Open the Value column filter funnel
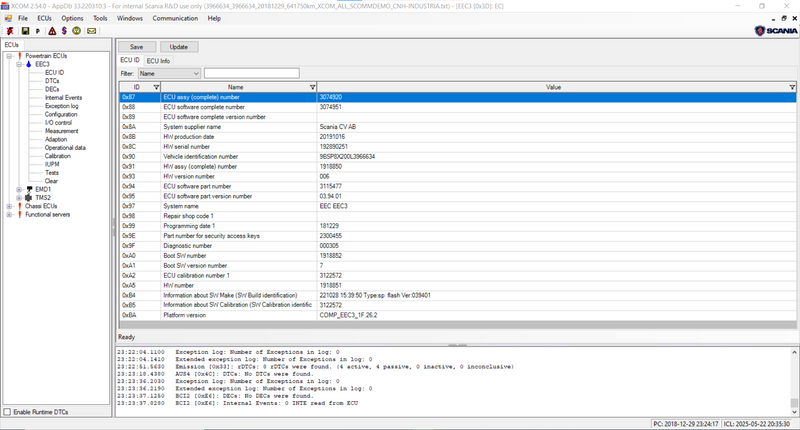This screenshot has width=800, height=430. click(792, 87)
